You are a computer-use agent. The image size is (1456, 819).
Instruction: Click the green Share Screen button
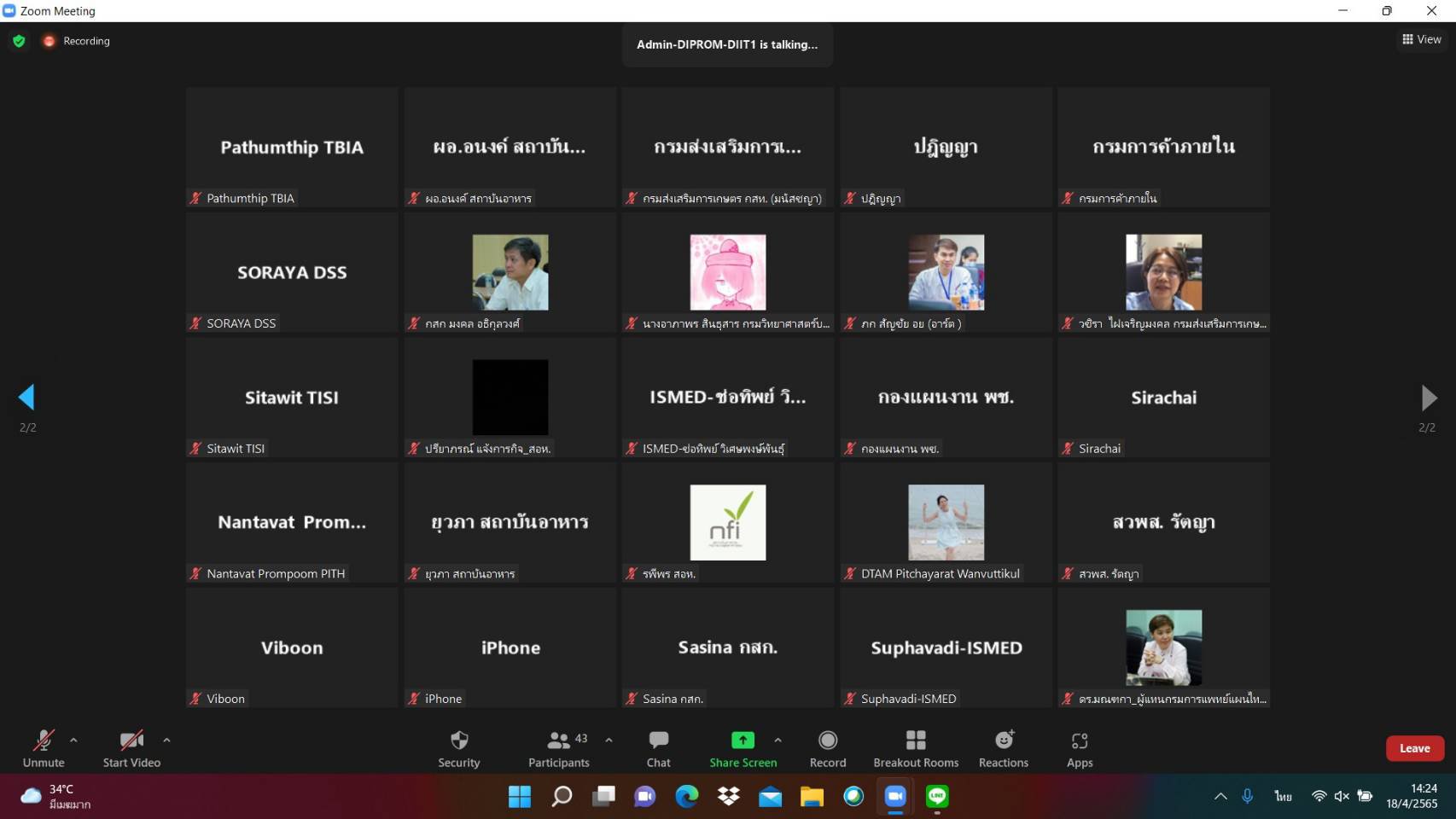(x=743, y=748)
